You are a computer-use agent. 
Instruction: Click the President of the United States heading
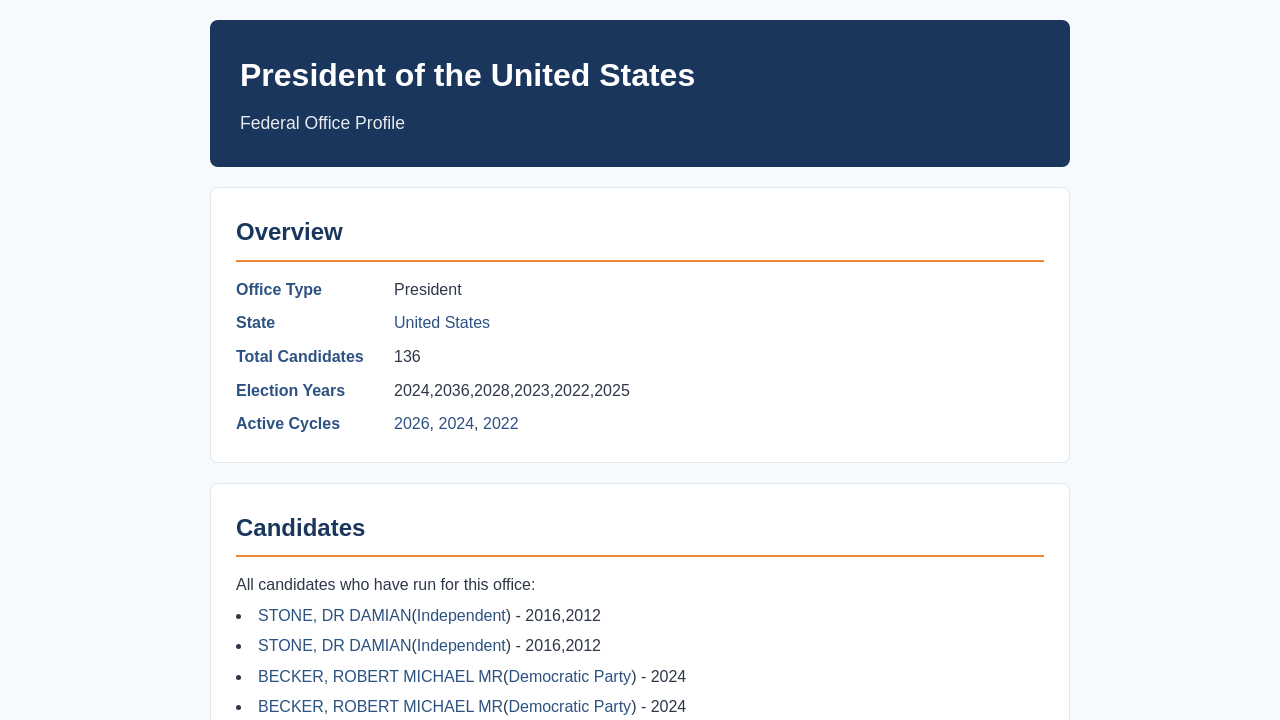467,75
